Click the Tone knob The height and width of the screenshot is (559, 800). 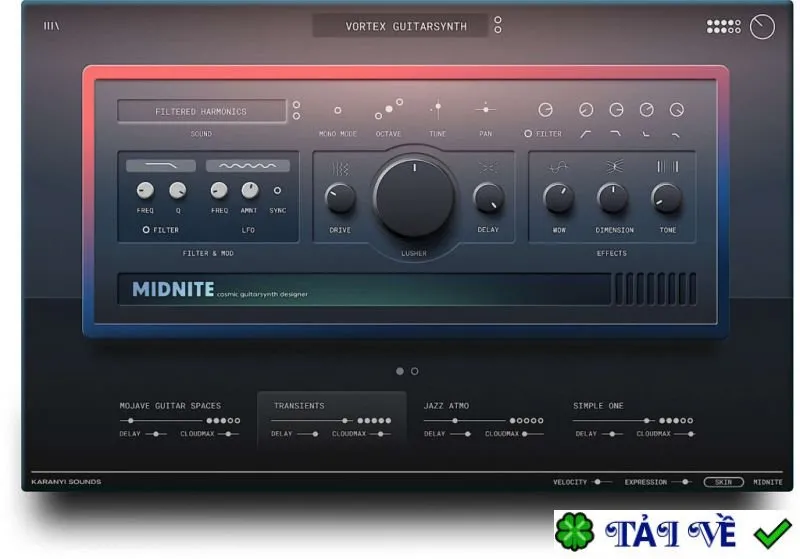(x=667, y=198)
